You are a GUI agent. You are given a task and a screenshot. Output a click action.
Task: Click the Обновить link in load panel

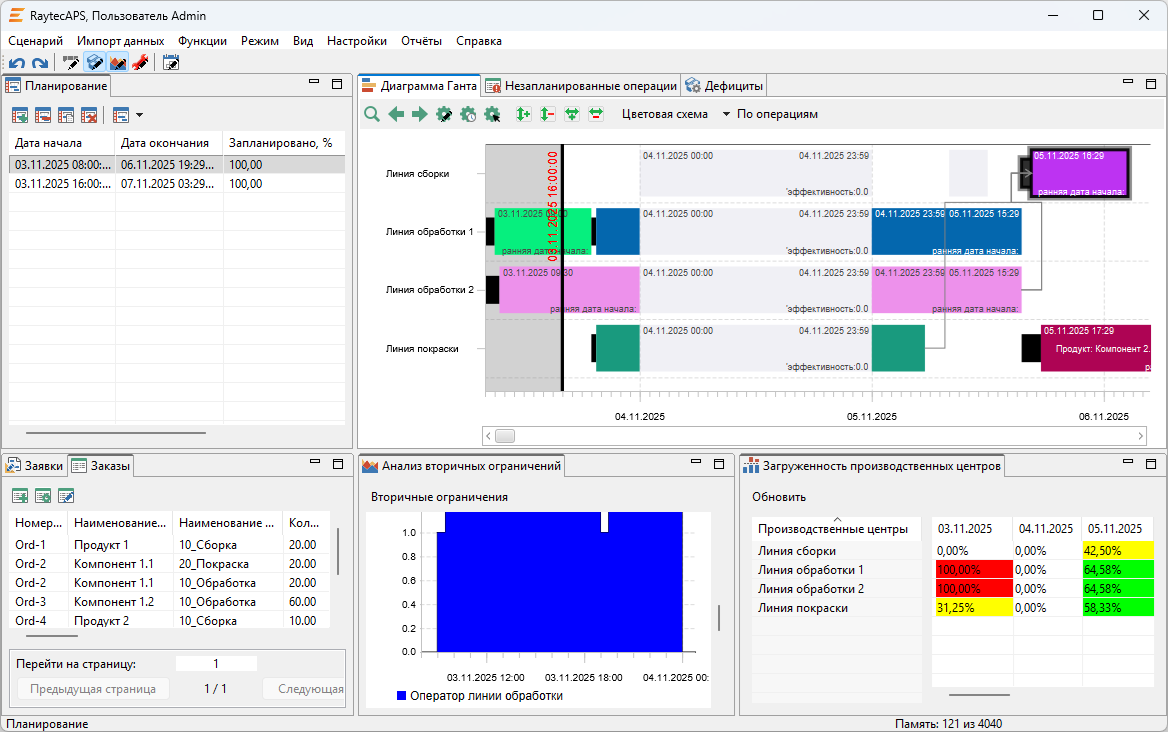pyautogui.click(x=779, y=497)
